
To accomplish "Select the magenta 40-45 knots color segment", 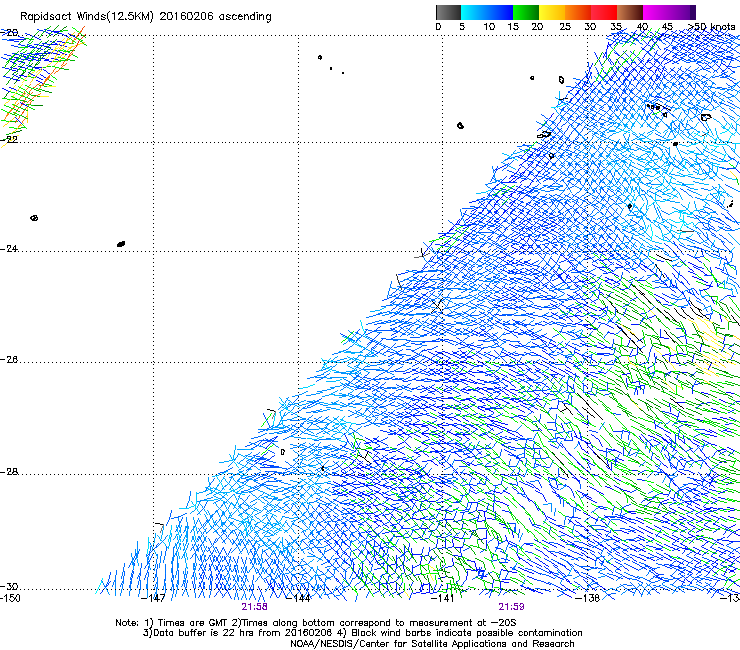I will pos(656,12).
